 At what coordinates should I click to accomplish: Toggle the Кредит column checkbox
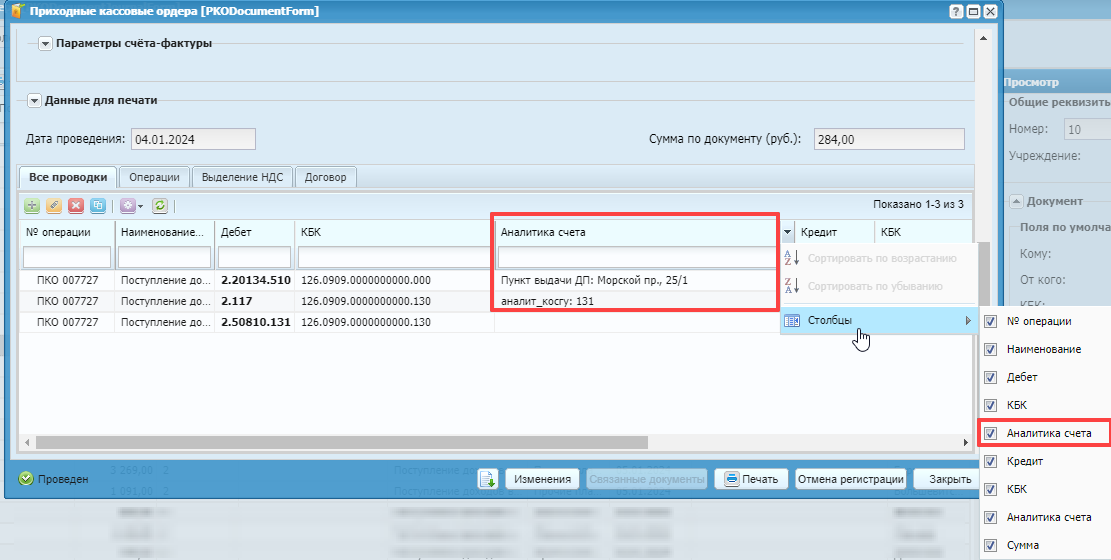991,461
